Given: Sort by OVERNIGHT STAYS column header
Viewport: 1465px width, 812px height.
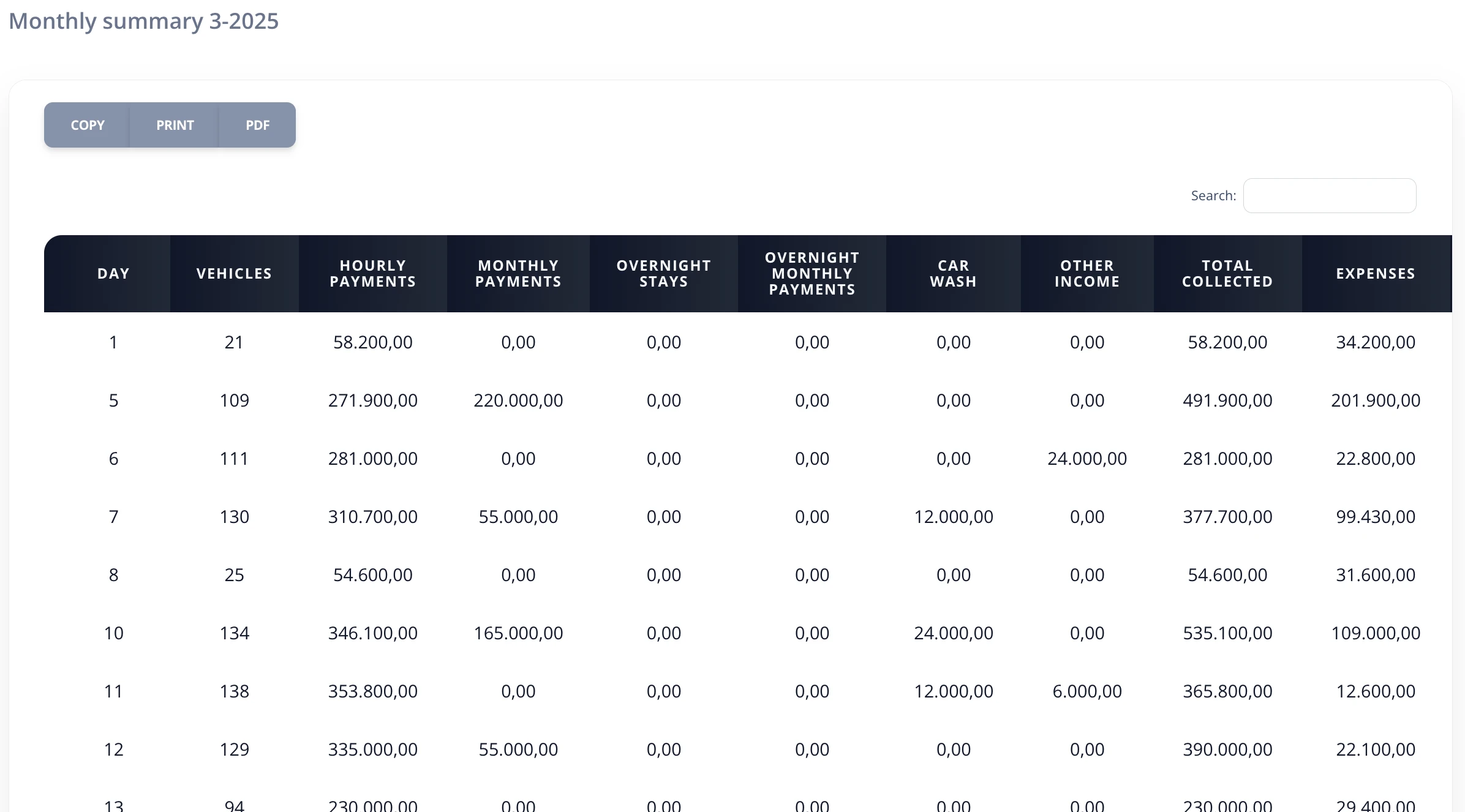Looking at the screenshot, I should [664, 274].
